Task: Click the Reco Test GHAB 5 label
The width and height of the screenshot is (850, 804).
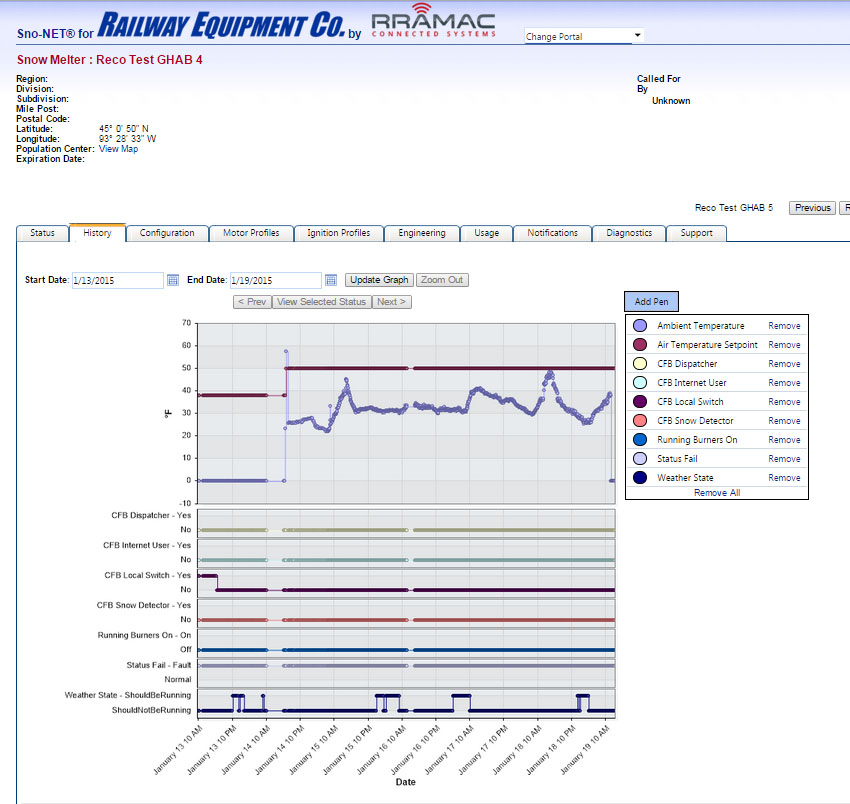Action: tap(733, 208)
